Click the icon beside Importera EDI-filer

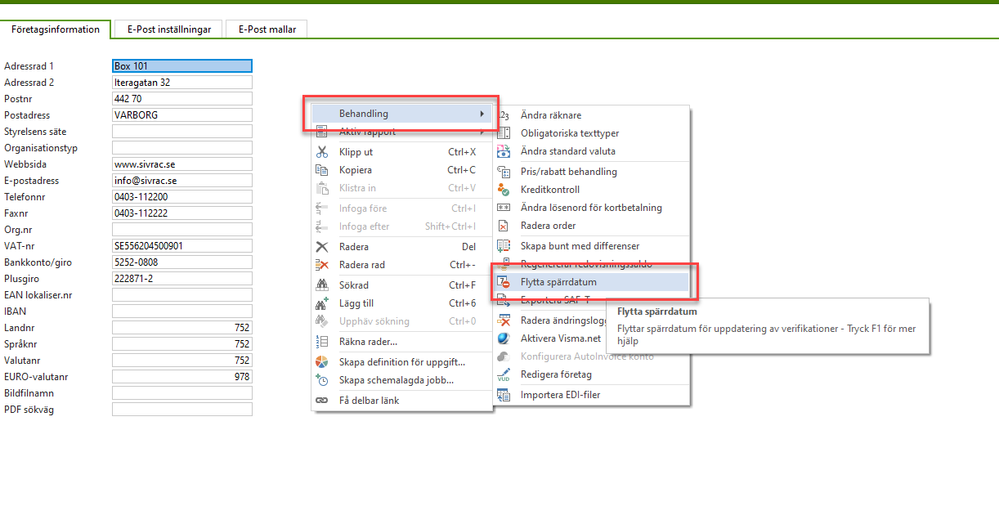504,394
